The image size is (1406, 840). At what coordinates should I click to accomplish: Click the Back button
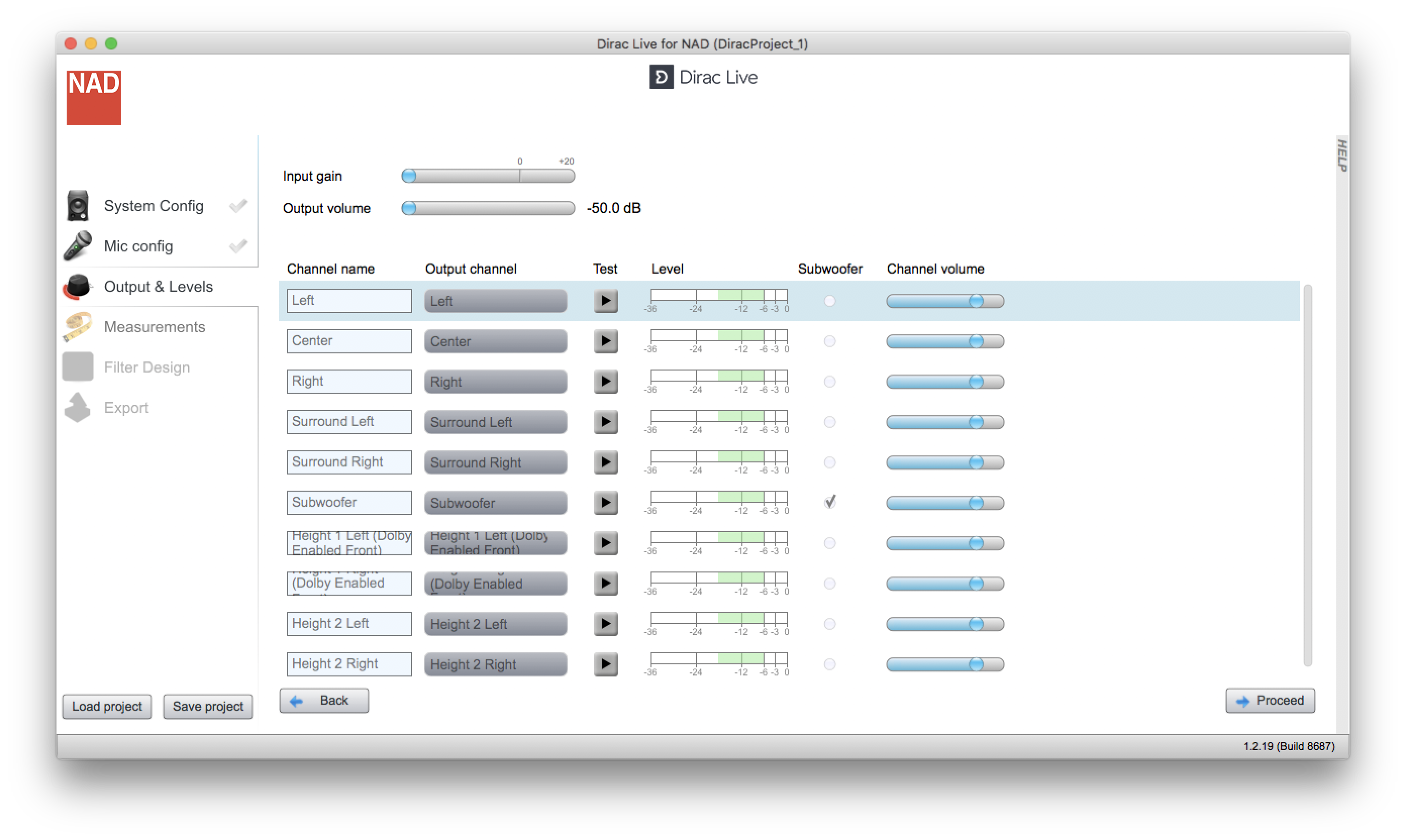[324, 700]
